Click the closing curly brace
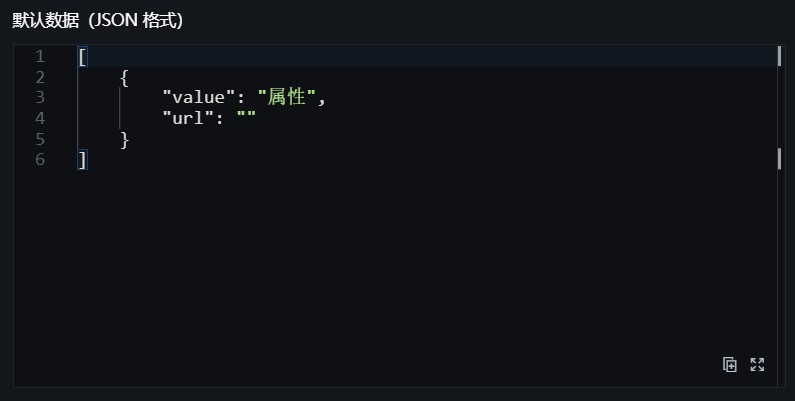Image resolution: width=795 pixels, height=401 pixels. 124,139
